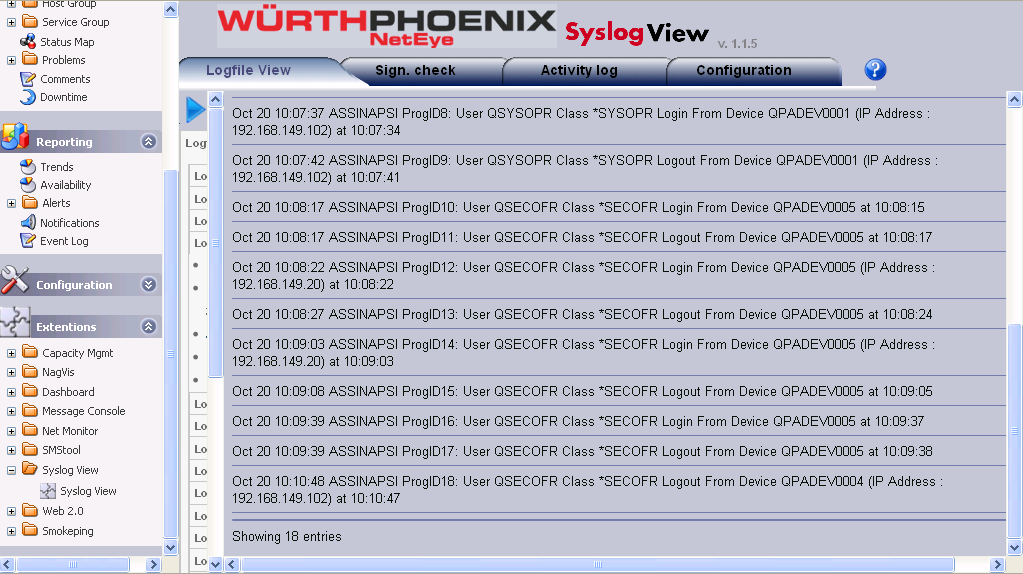
Task: Click the Notifications speaker icon
Action: coord(28,222)
